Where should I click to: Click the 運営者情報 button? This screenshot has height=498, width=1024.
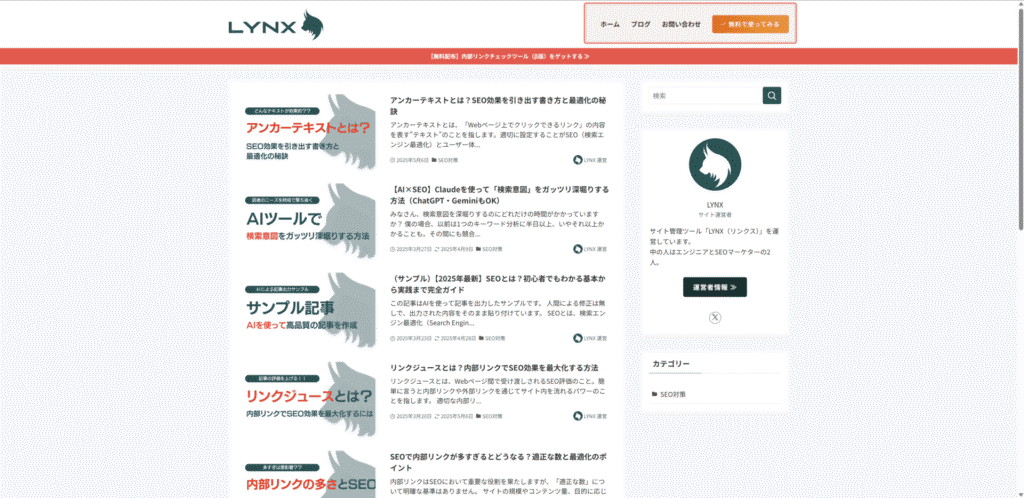(714, 287)
